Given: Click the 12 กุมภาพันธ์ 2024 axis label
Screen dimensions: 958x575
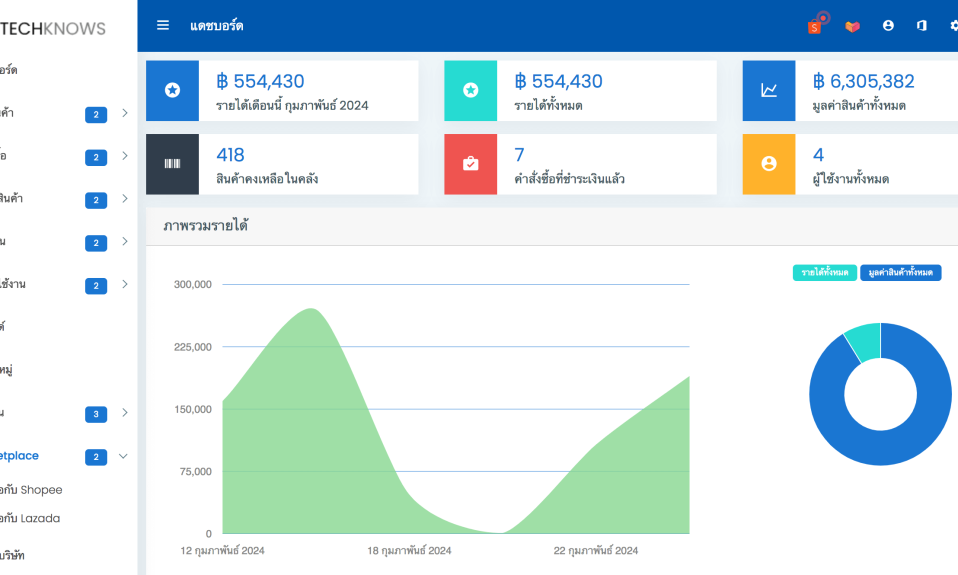Looking at the screenshot, I should tap(222, 551).
